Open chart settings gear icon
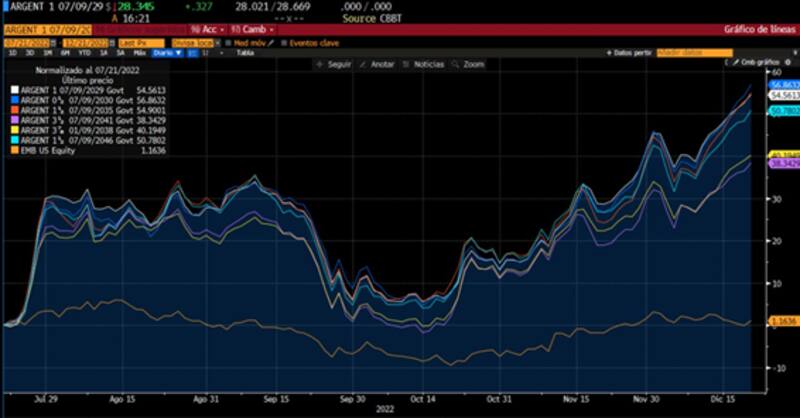This screenshot has height=418, width=800. tap(787, 62)
